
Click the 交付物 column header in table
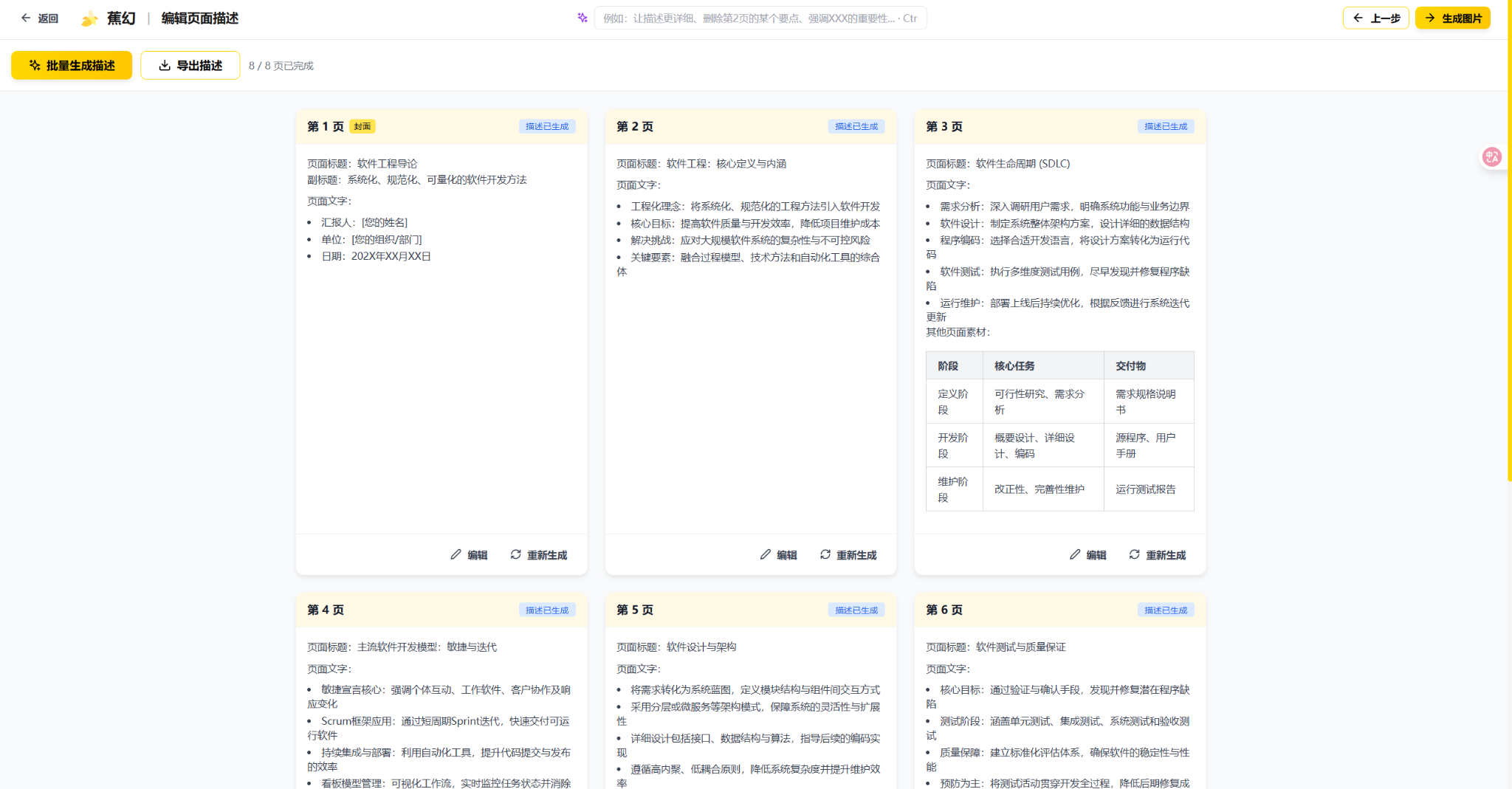point(1130,366)
